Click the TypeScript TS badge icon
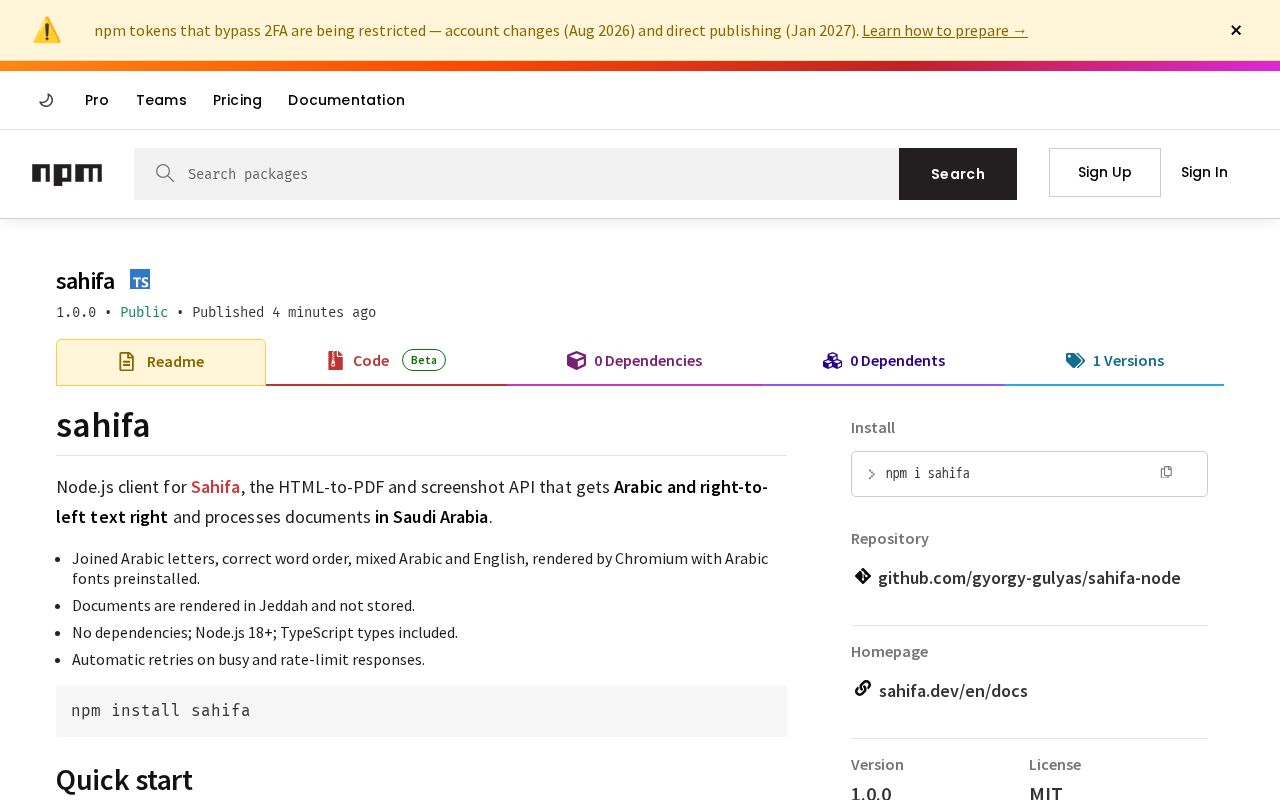1280x800 pixels. click(140, 280)
